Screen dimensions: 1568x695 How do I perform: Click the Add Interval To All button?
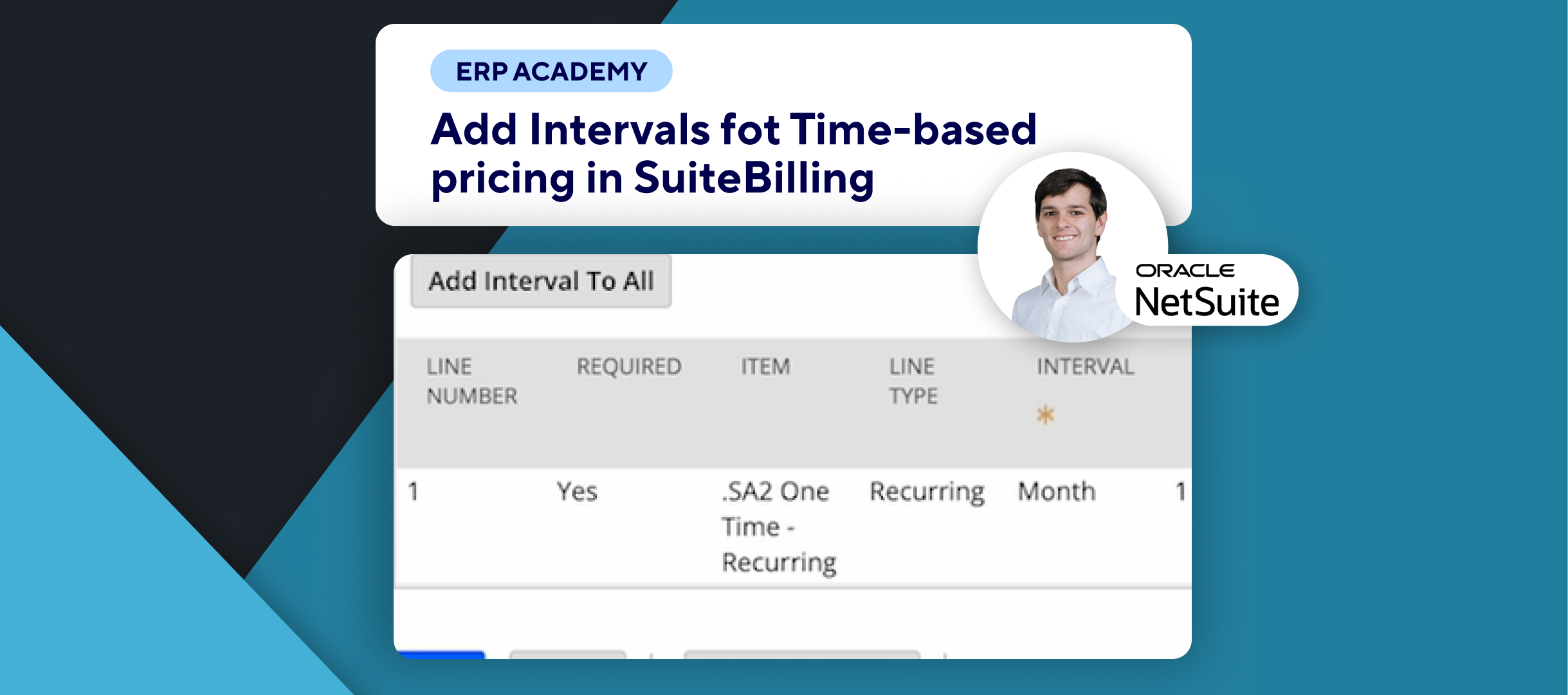click(x=541, y=281)
